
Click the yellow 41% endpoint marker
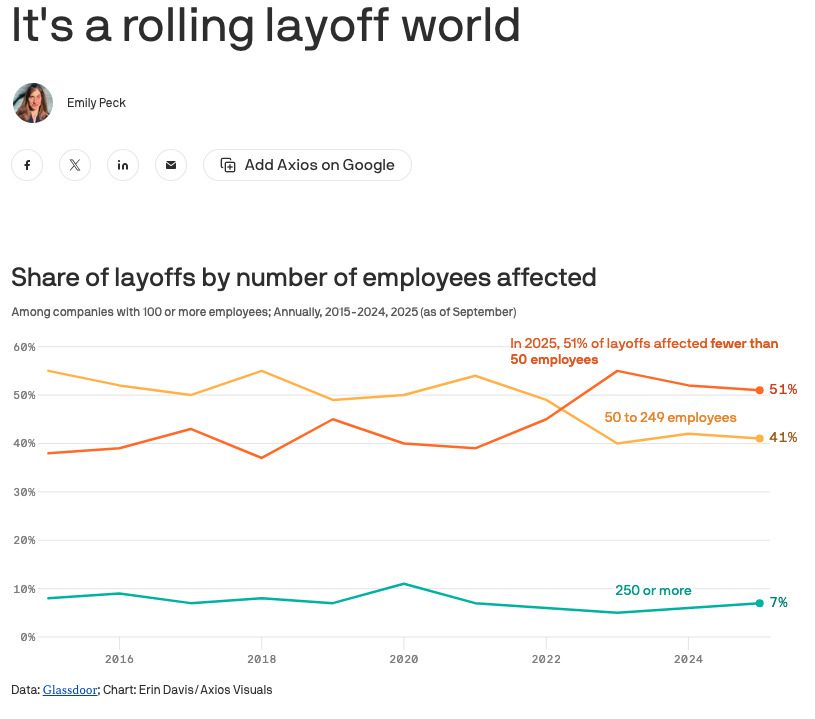coord(760,437)
